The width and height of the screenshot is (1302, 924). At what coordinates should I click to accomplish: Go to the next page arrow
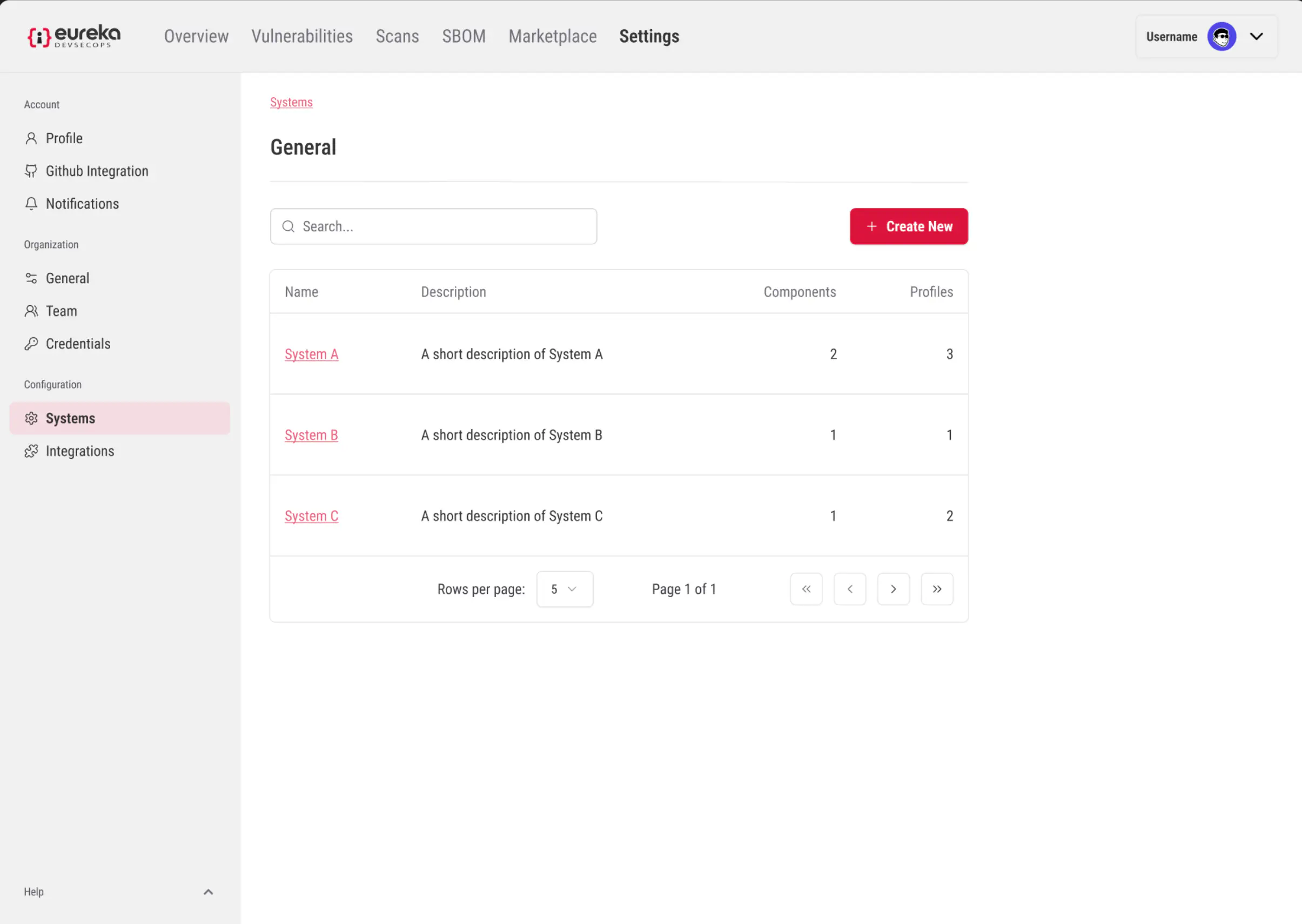click(893, 589)
